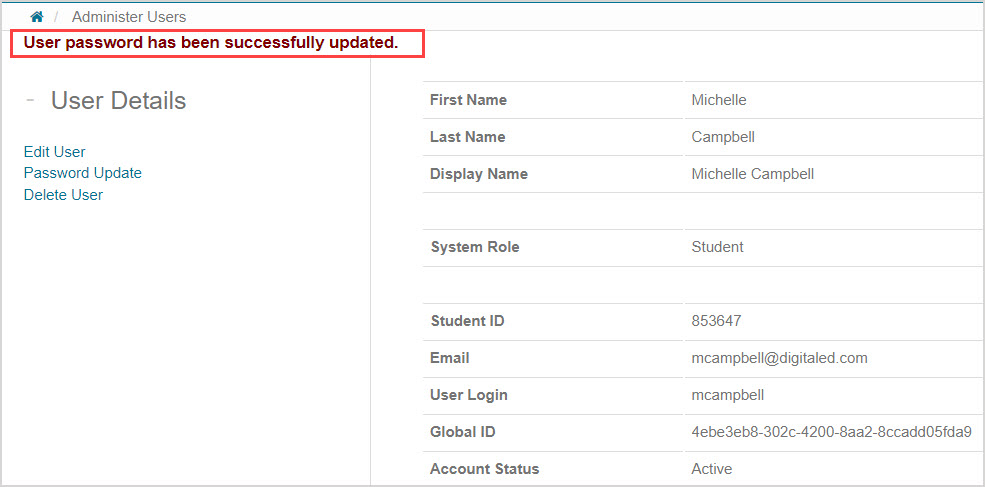The height and width of the screenshot is (487, 985).
Task: Open the Administer Users breadcrumb
Action: tap(128, 17)
